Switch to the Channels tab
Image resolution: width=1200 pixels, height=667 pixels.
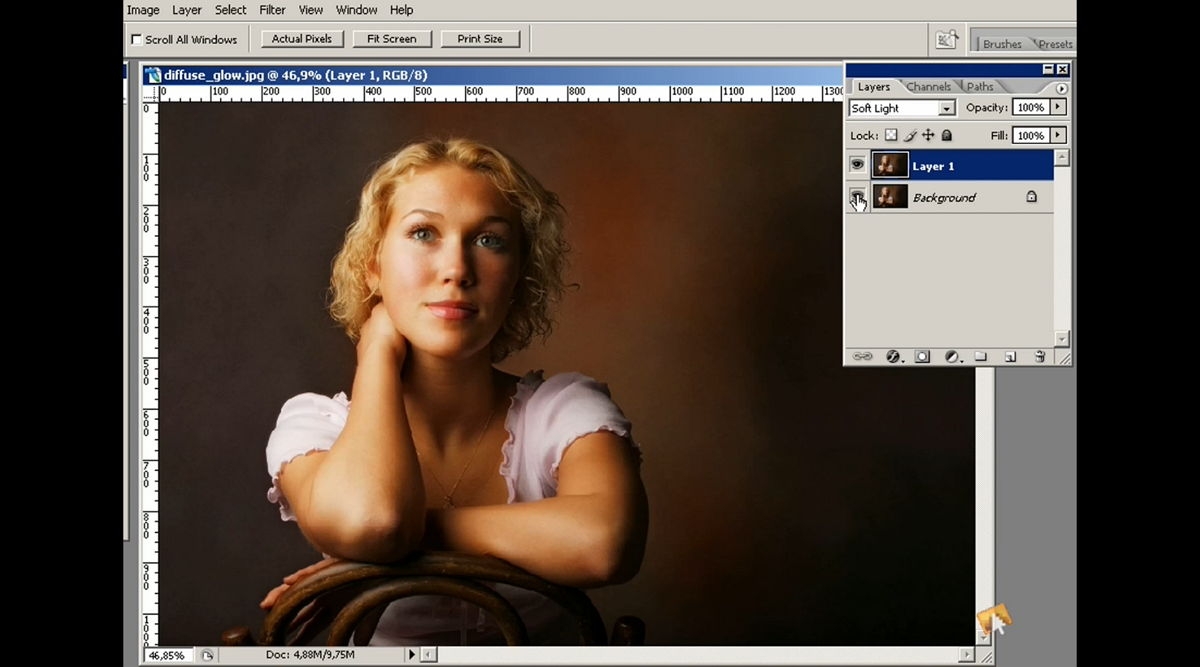(x=929, y=87)
